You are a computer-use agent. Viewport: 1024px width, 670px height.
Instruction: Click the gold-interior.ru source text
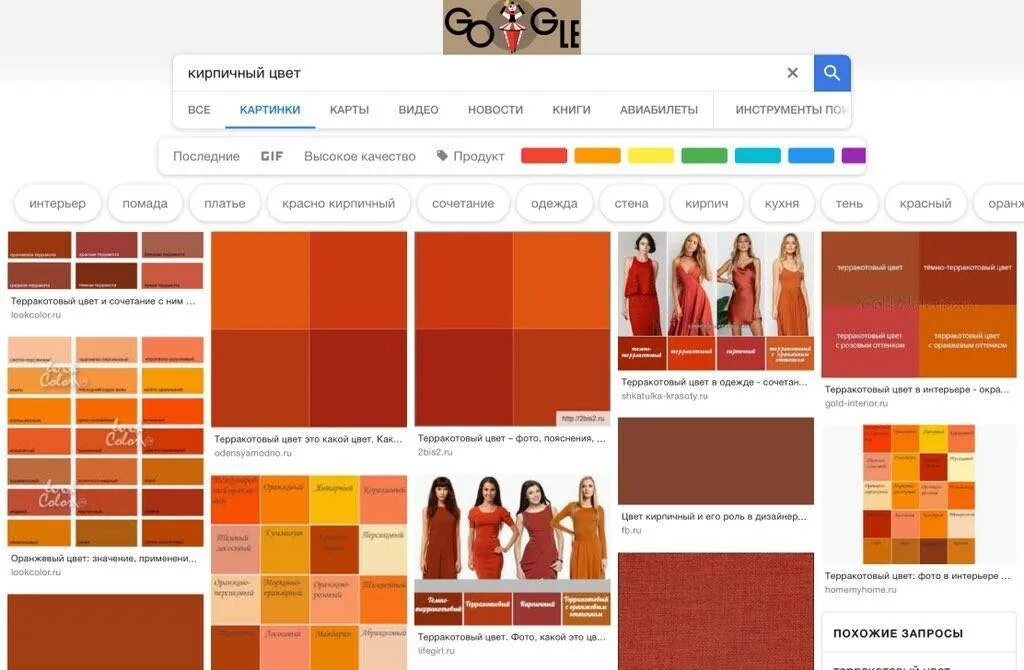pyautogui.click(x=856, y=403)
